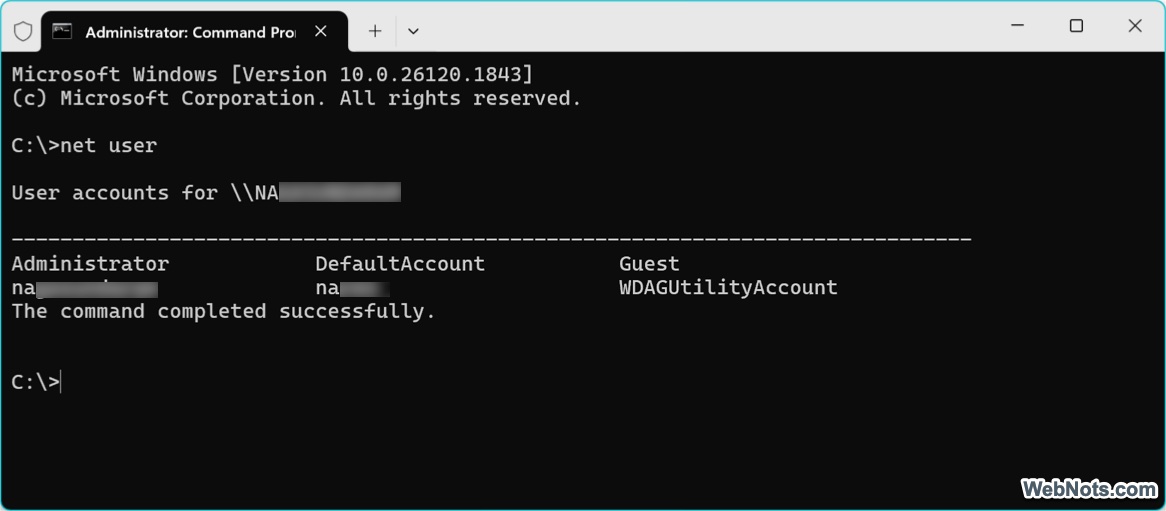Screen dimensions: 1166x511
Task: Click the administrator shield icon in title bar
Action: coord(23,31)
